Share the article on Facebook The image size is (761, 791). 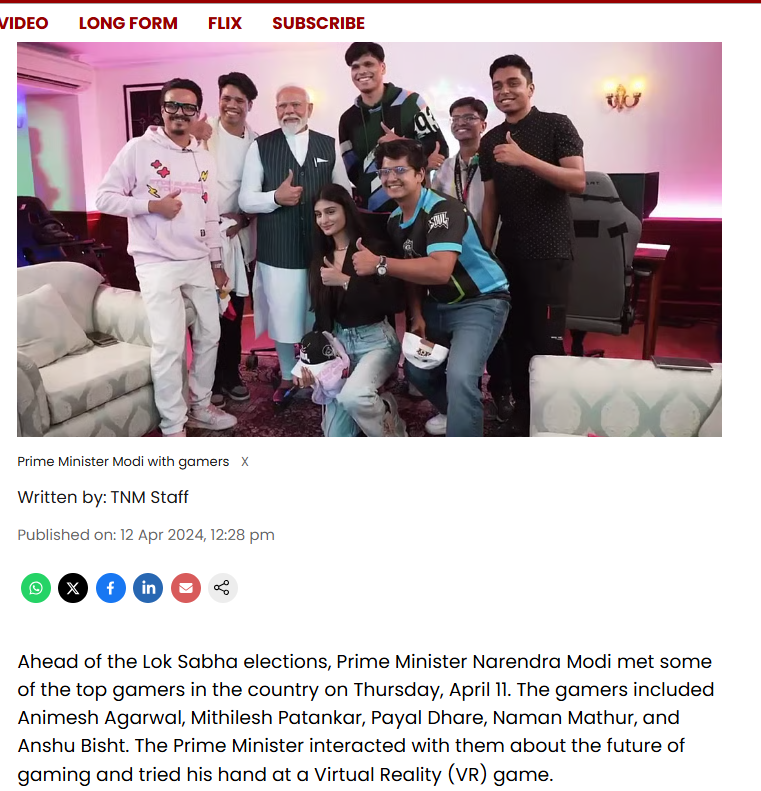coord(111,588)
